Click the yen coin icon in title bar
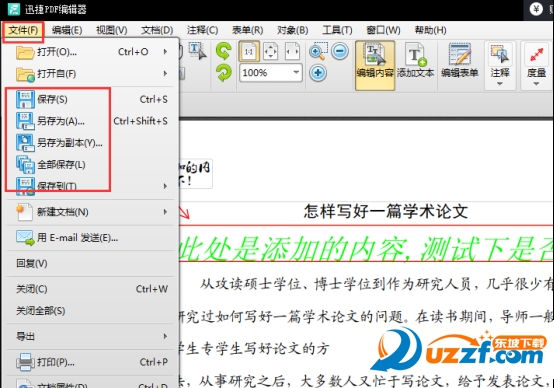554x388 pixels. [x=536, y=9]
